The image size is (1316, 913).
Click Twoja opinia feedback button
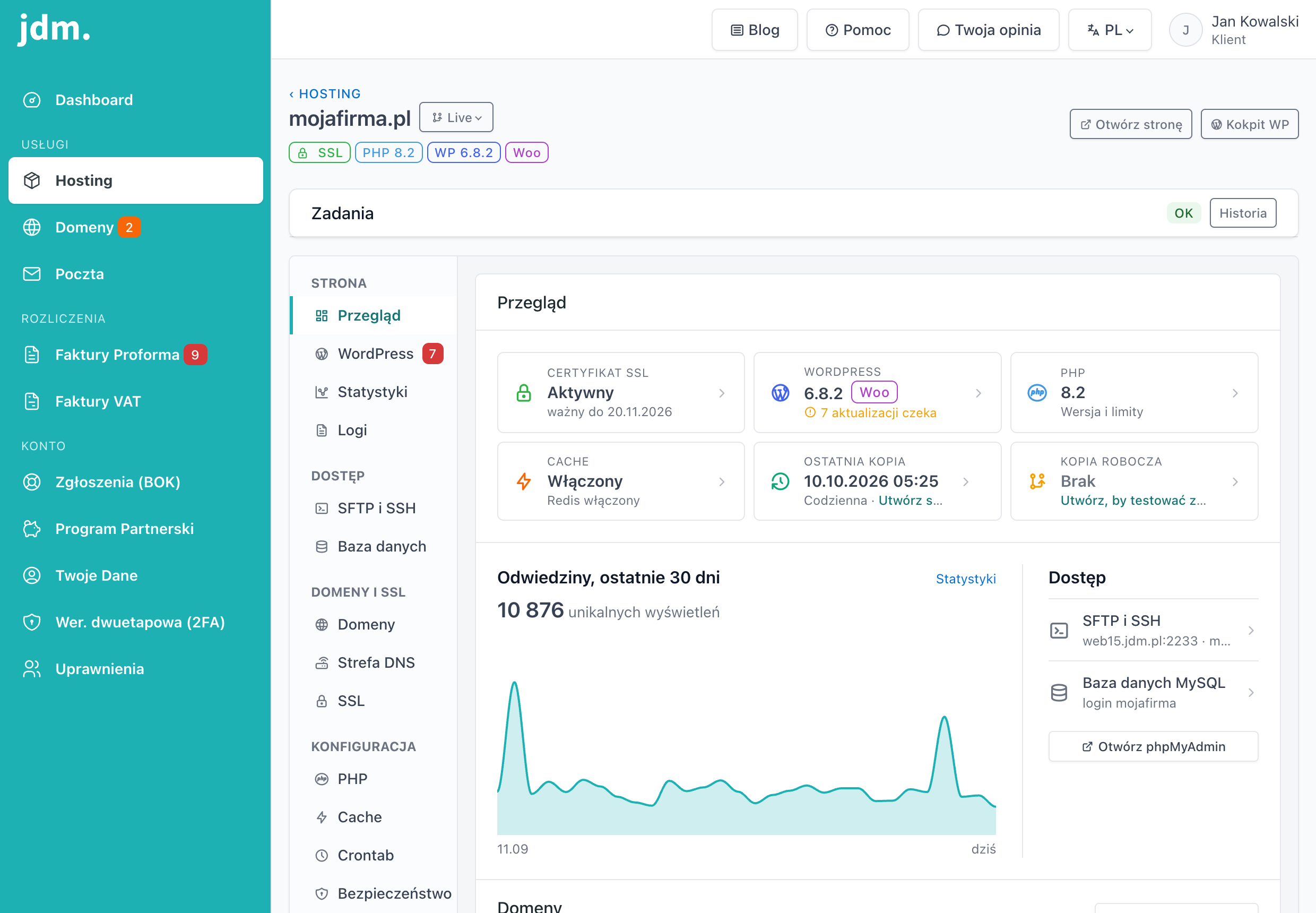[988, 30]
